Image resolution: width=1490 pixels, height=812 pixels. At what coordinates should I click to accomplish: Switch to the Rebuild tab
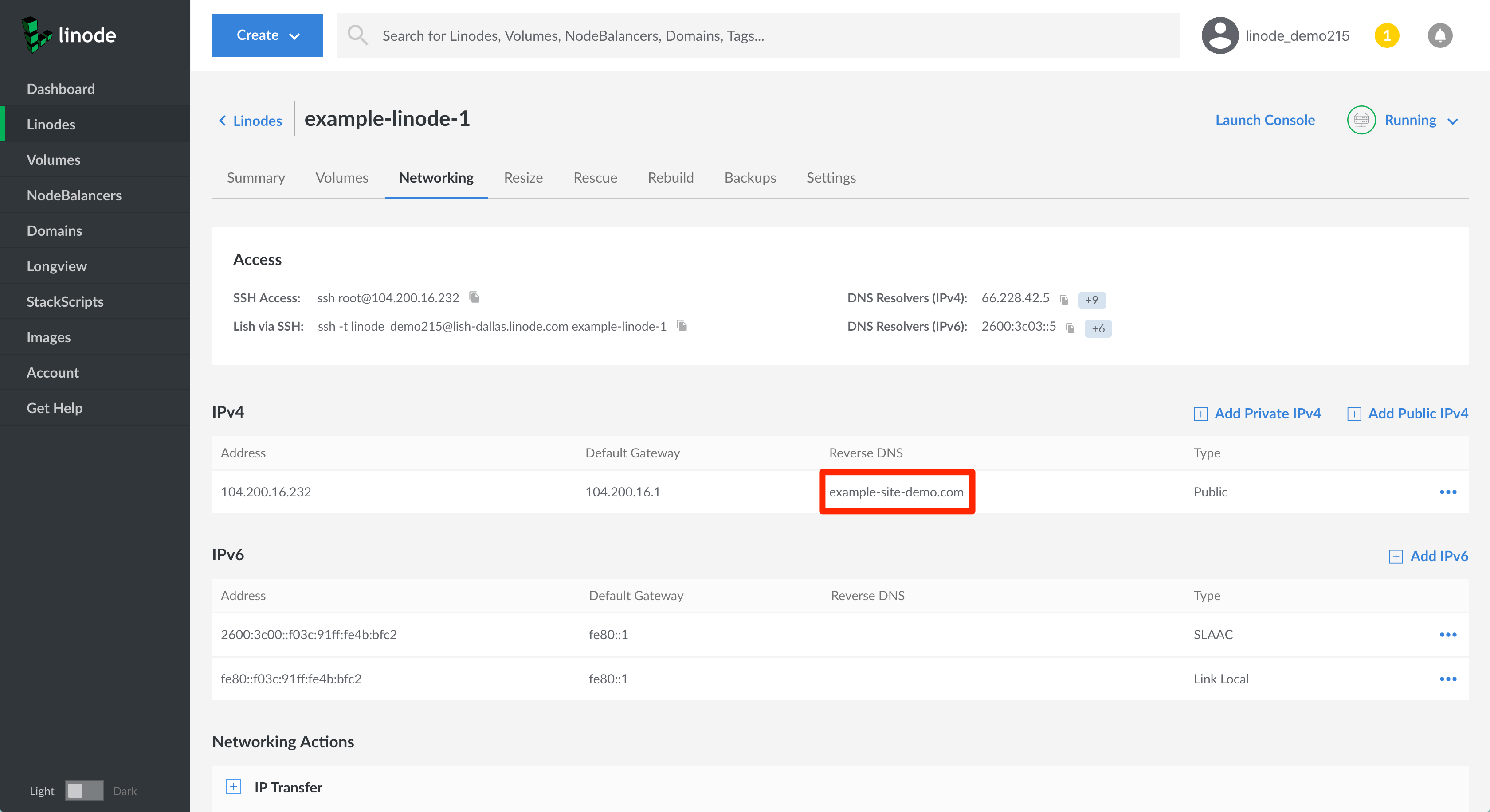670,177
